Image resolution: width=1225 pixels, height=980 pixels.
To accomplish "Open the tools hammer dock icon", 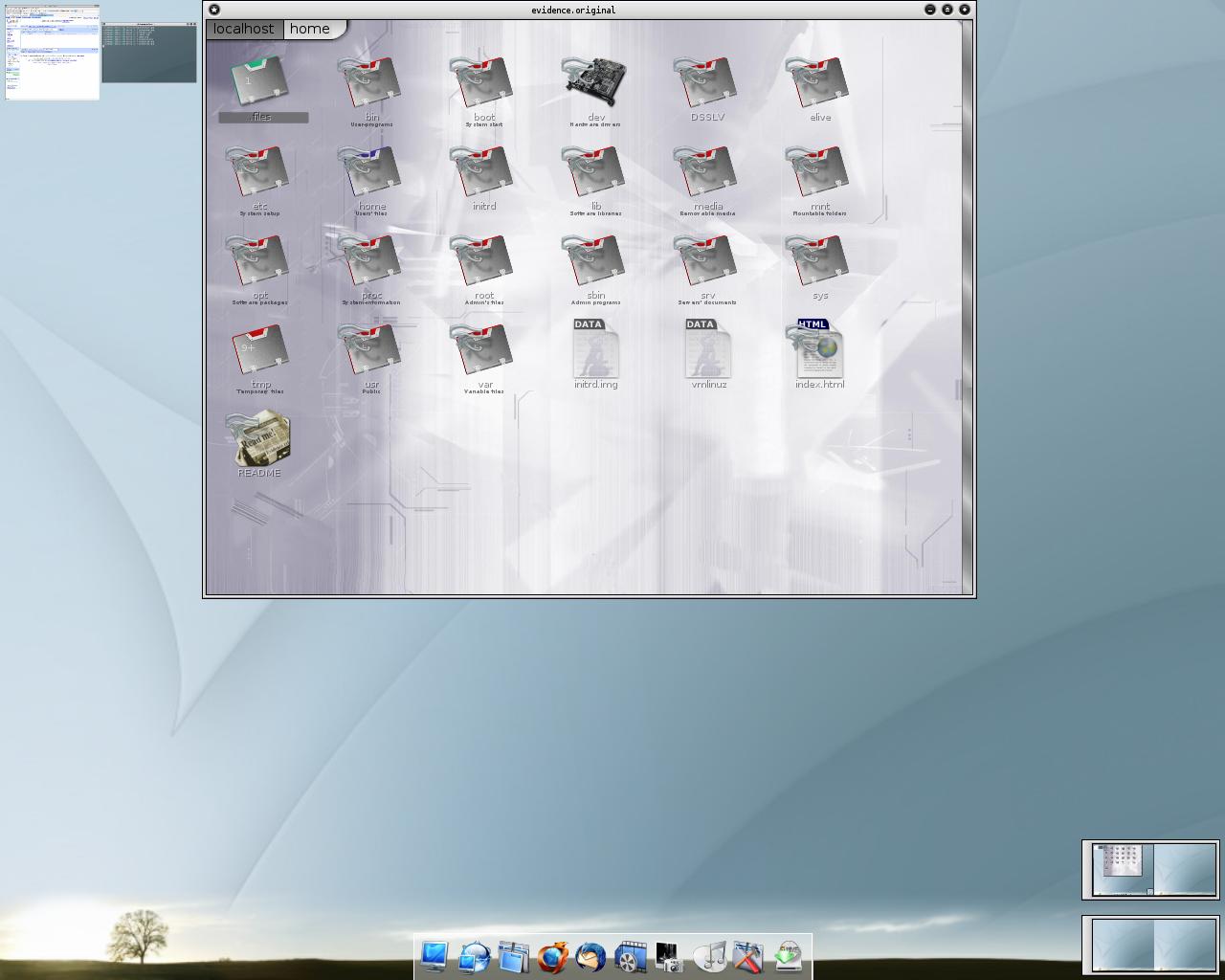I will pos(748,956).
